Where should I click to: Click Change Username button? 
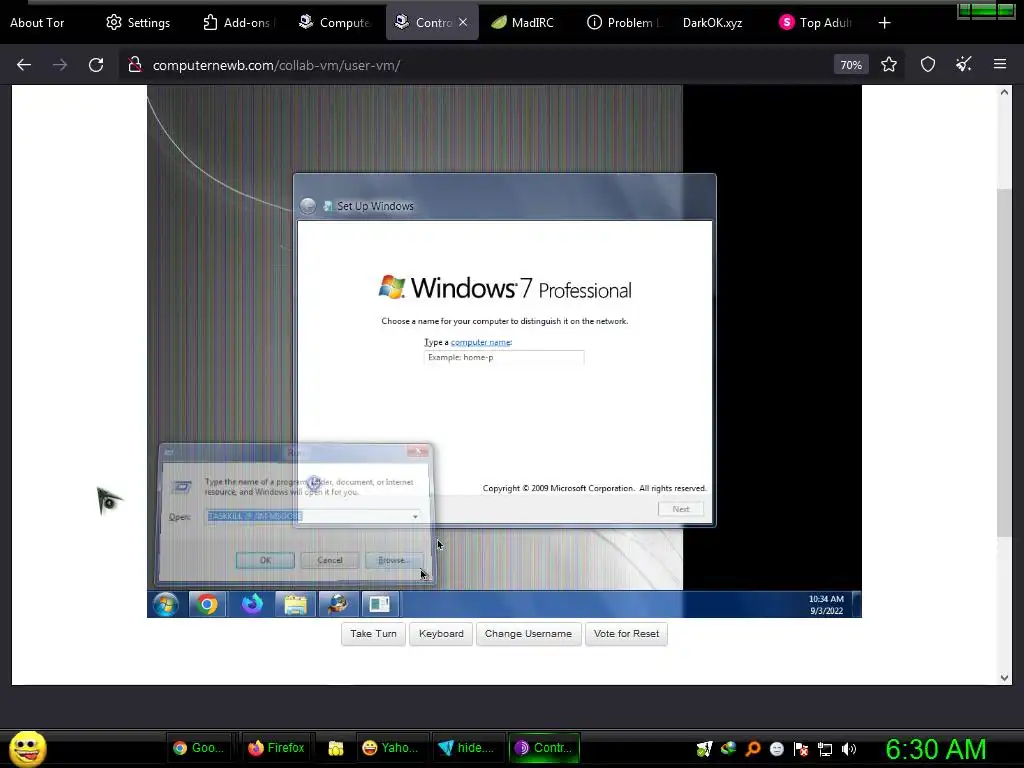click(x=528, y=633)
